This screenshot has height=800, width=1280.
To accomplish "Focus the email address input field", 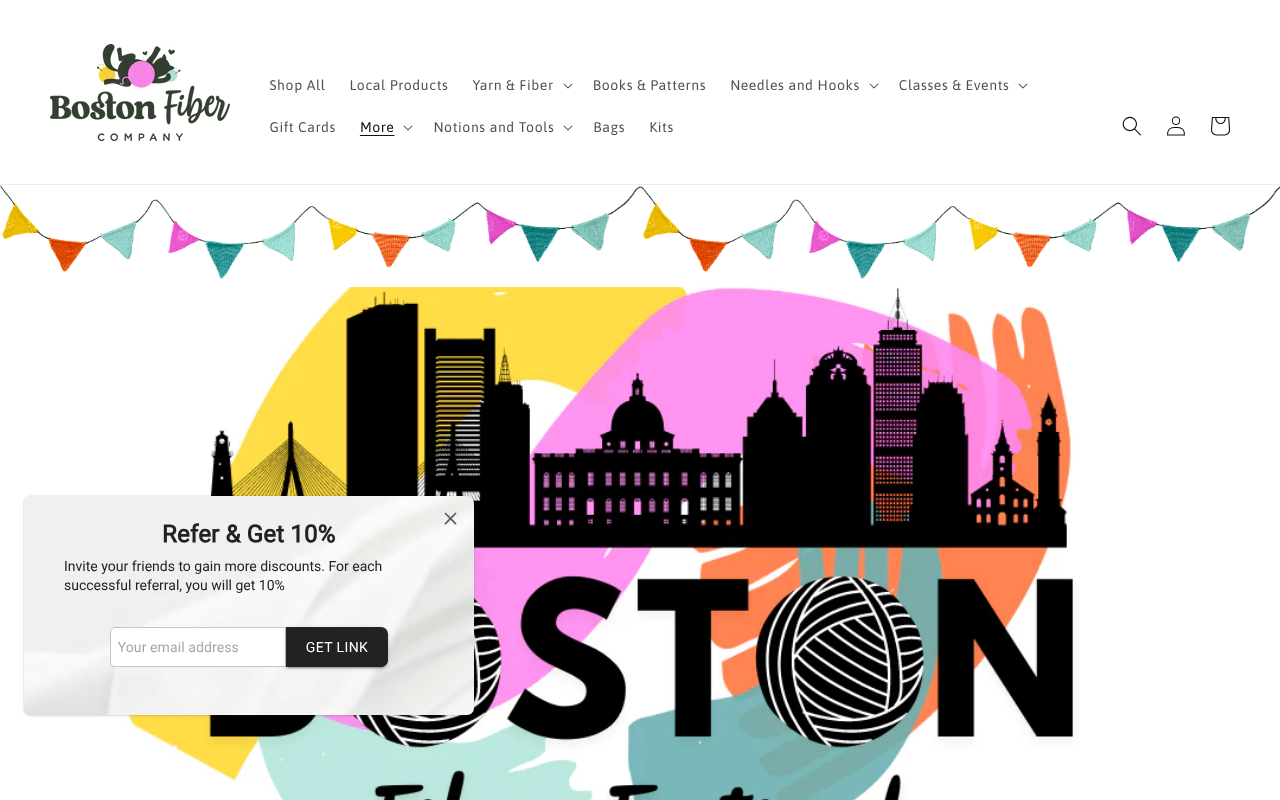I will (198, 647).
